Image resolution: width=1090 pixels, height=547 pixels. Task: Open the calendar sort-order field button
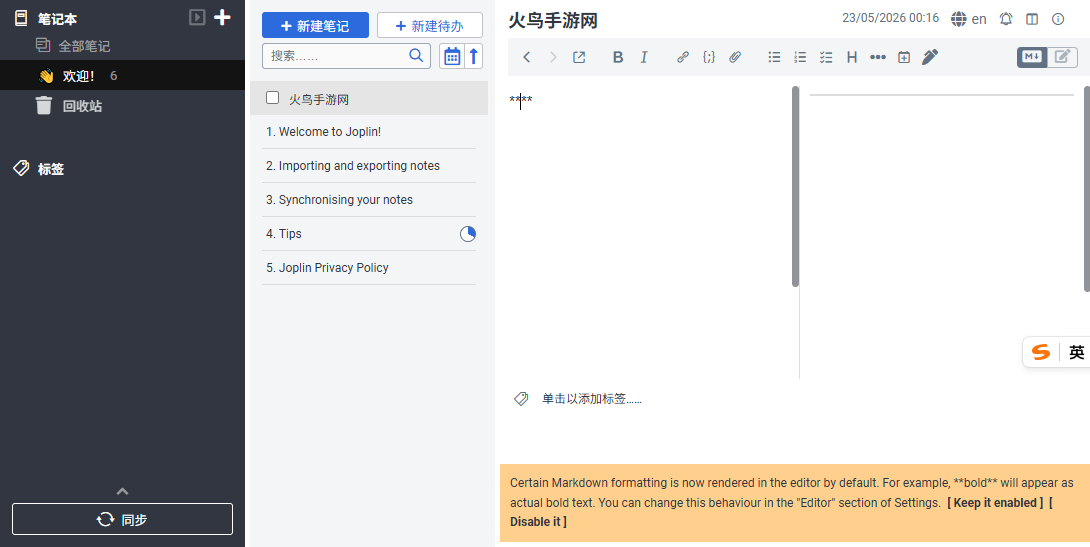coord(452,56)
